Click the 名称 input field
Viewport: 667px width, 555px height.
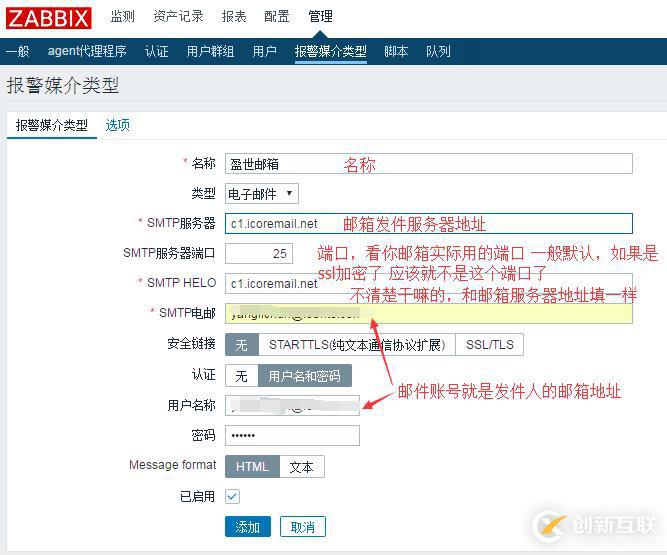[x=429, y=164]
